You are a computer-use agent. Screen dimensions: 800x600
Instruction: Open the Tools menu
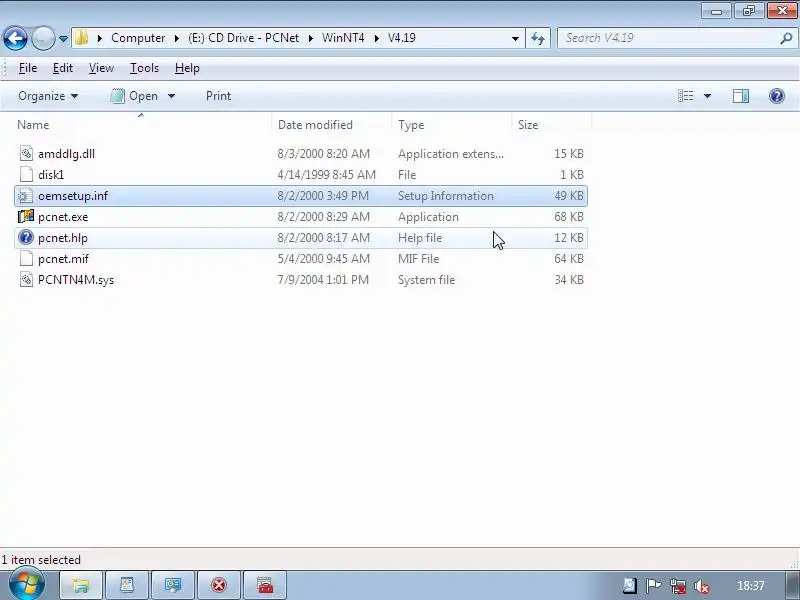(144, 68)
